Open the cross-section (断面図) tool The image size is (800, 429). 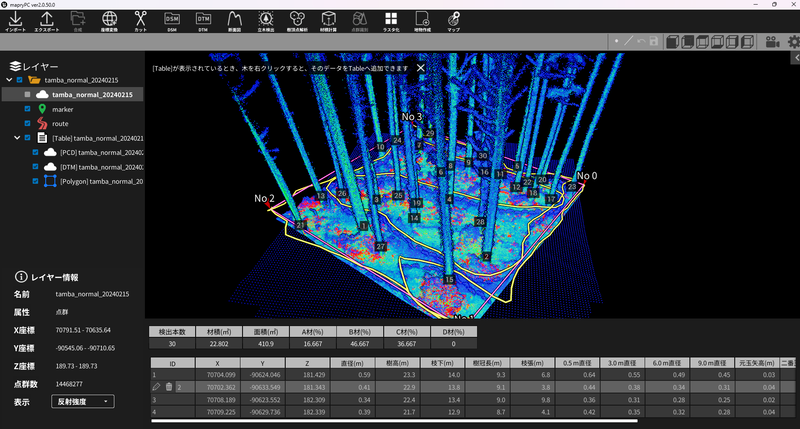(x=235, y=21)
